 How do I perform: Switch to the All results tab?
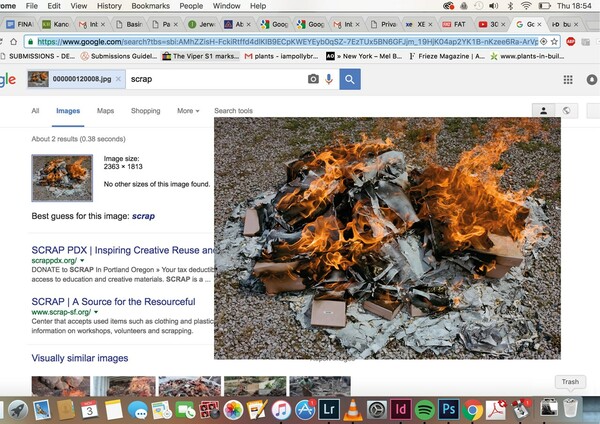[x=35, y=111]
